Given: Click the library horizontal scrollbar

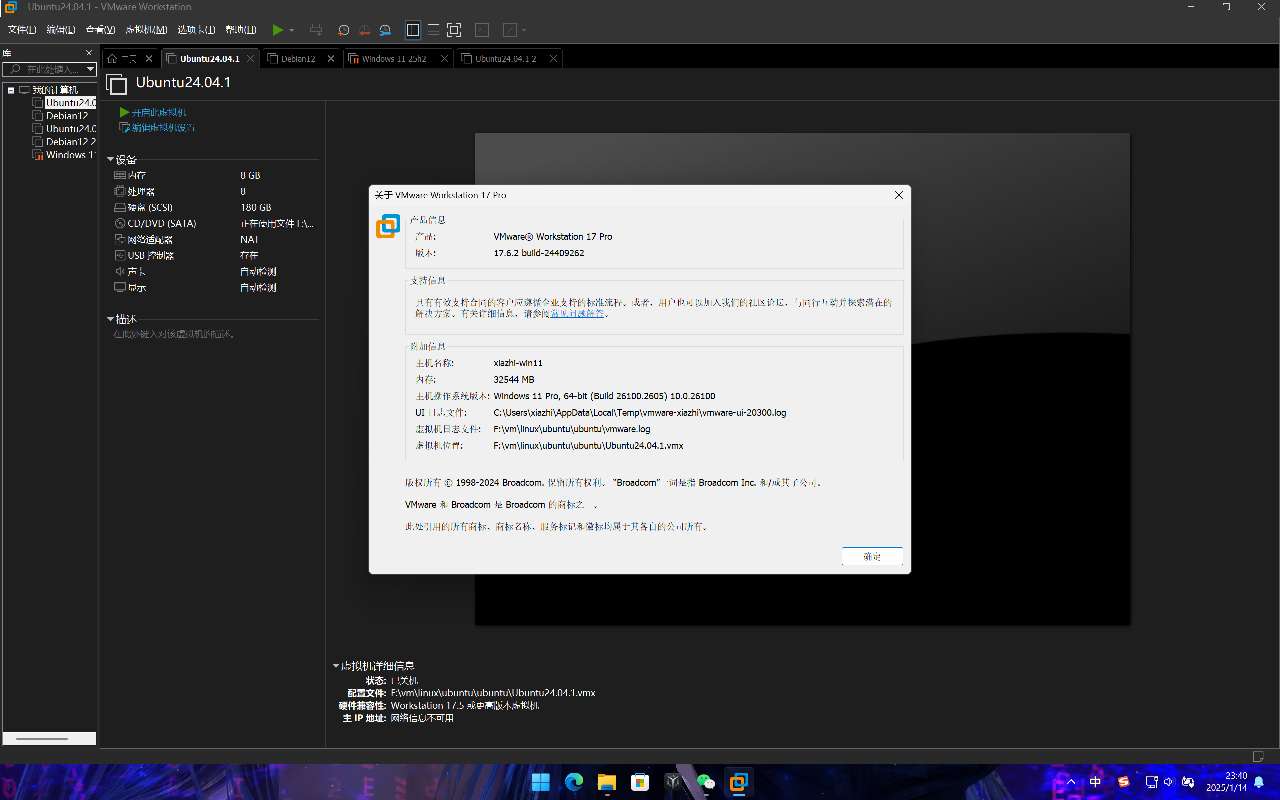Looking at the screenshot, I should pos(48,739).
